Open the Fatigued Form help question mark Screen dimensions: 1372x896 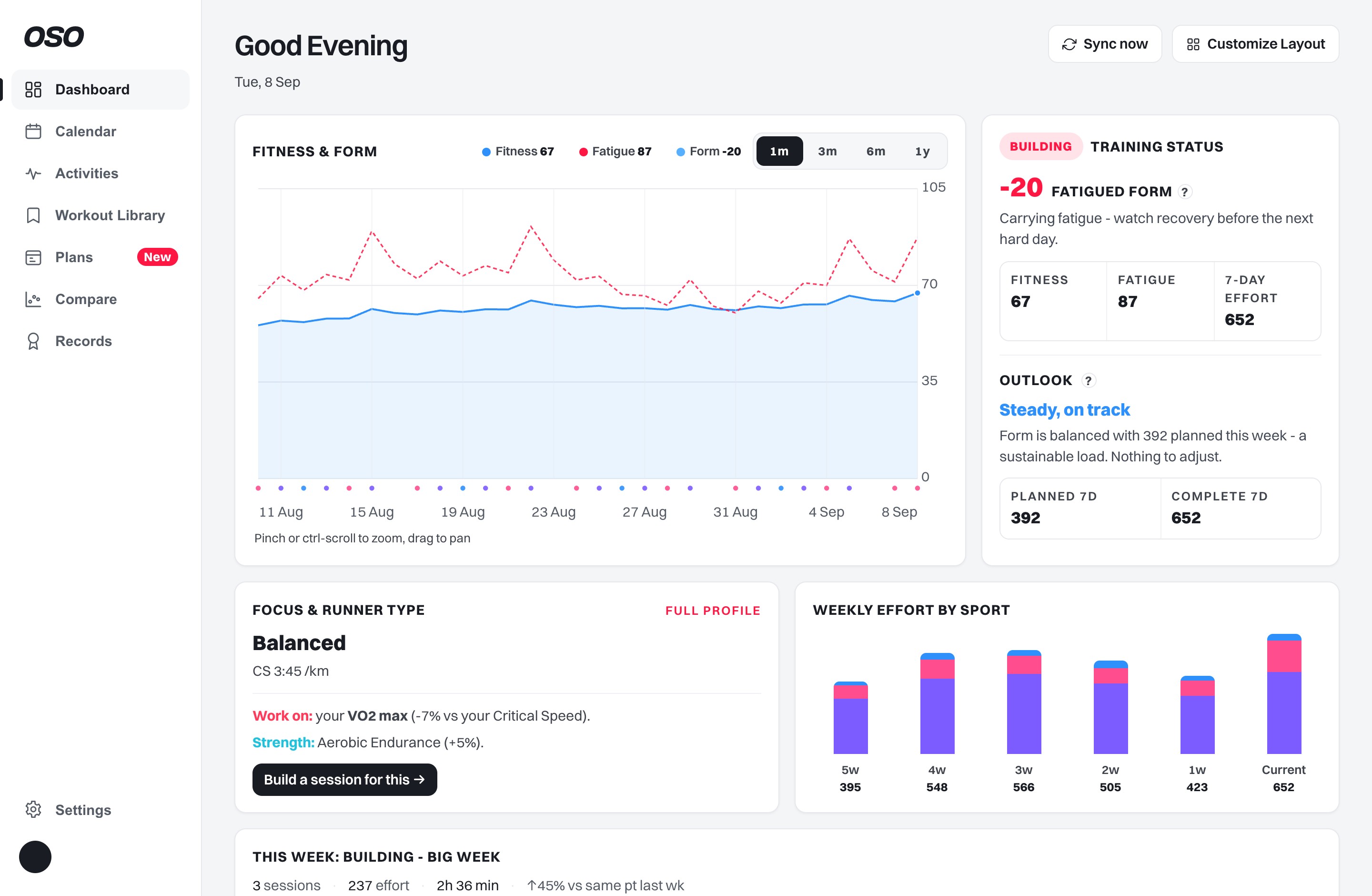(1184, 192)
